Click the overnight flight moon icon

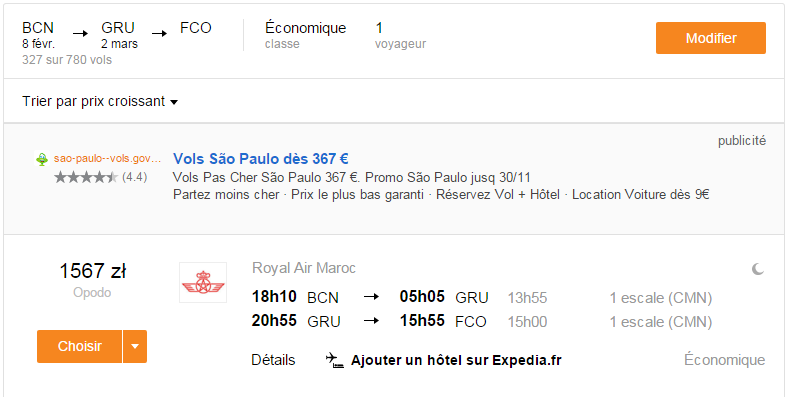pyautogui.click(x=758, y=269)
